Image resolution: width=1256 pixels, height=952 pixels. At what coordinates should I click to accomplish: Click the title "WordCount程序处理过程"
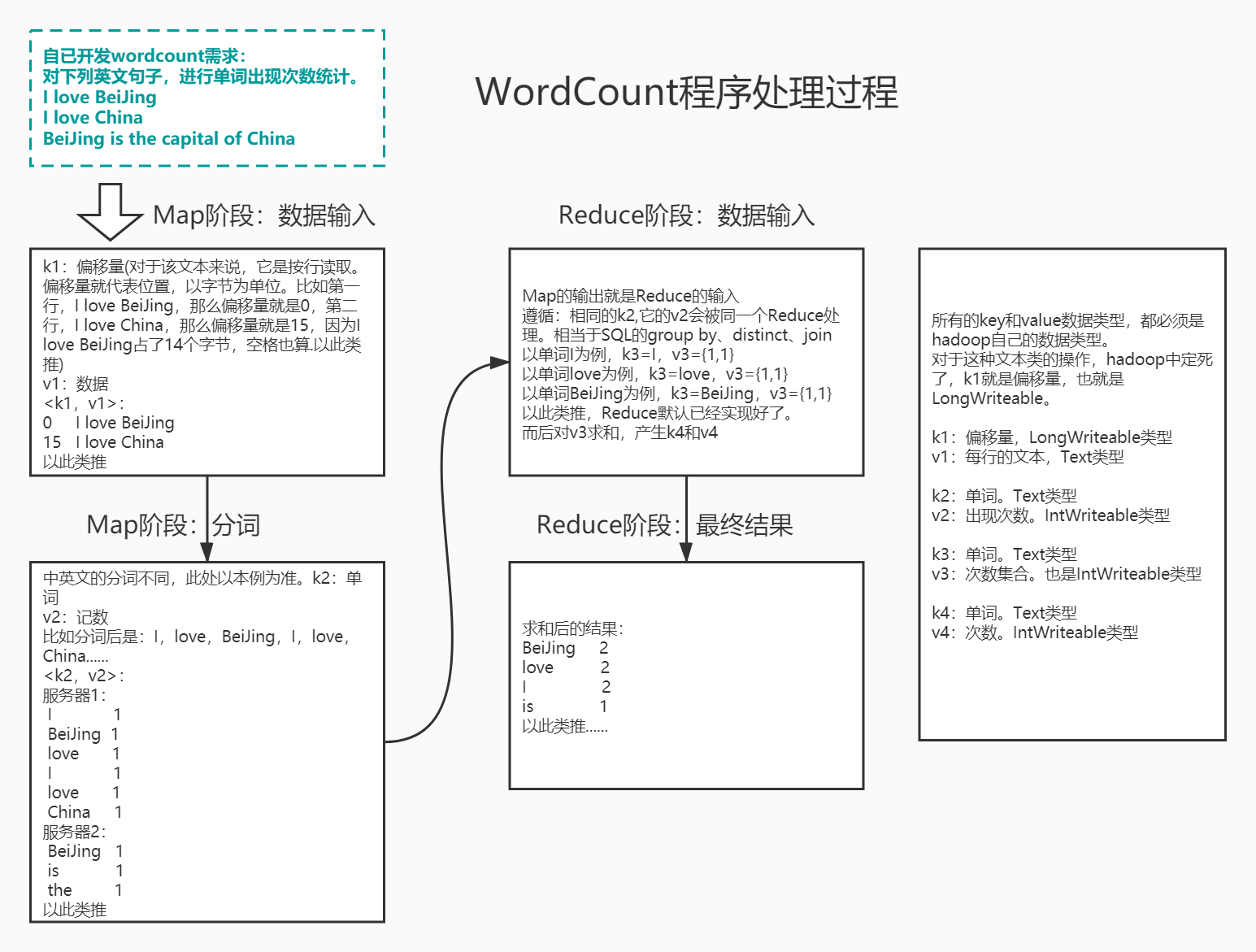[x=687, y=92]
